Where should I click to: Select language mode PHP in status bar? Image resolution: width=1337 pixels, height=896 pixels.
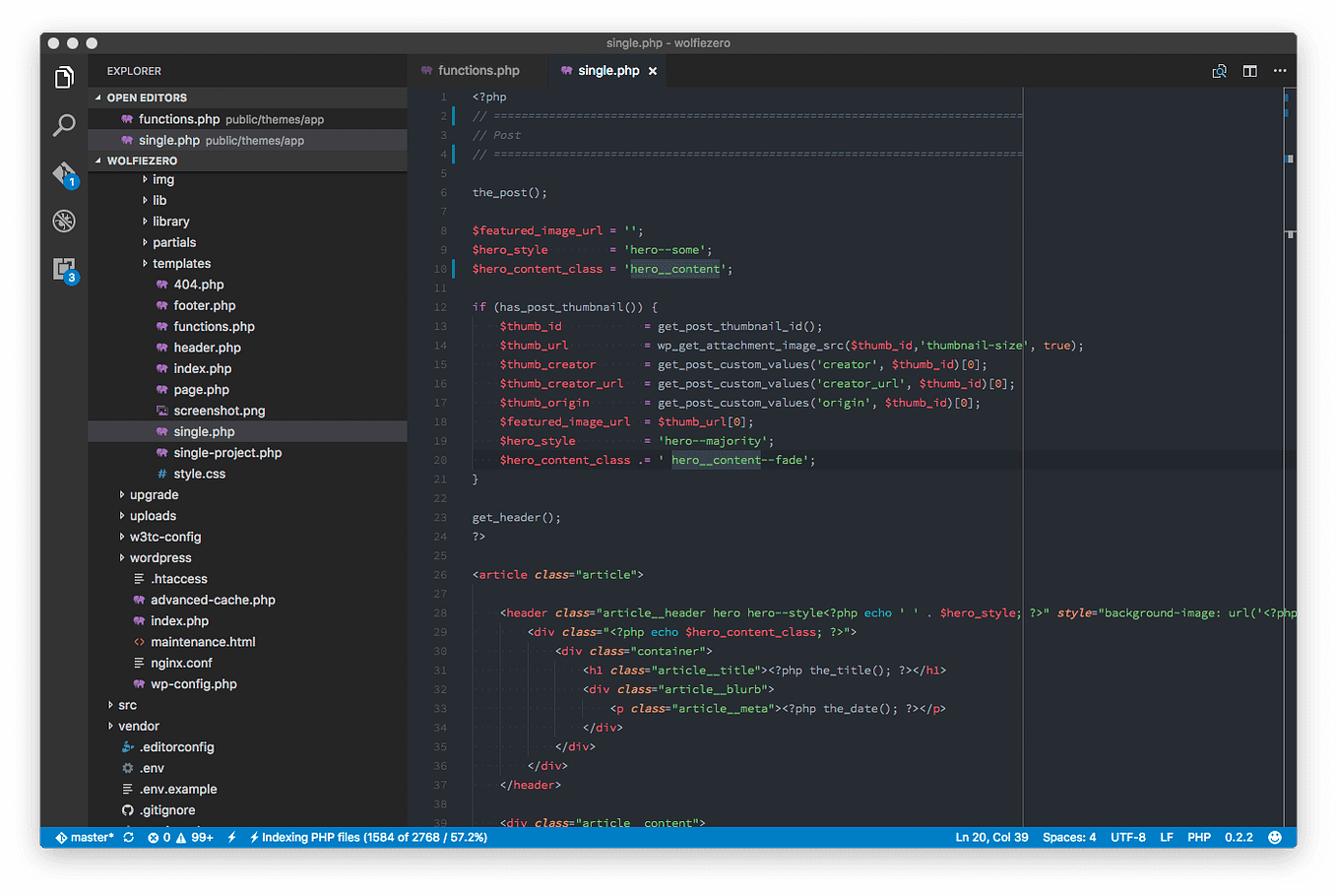[1199, 838]
